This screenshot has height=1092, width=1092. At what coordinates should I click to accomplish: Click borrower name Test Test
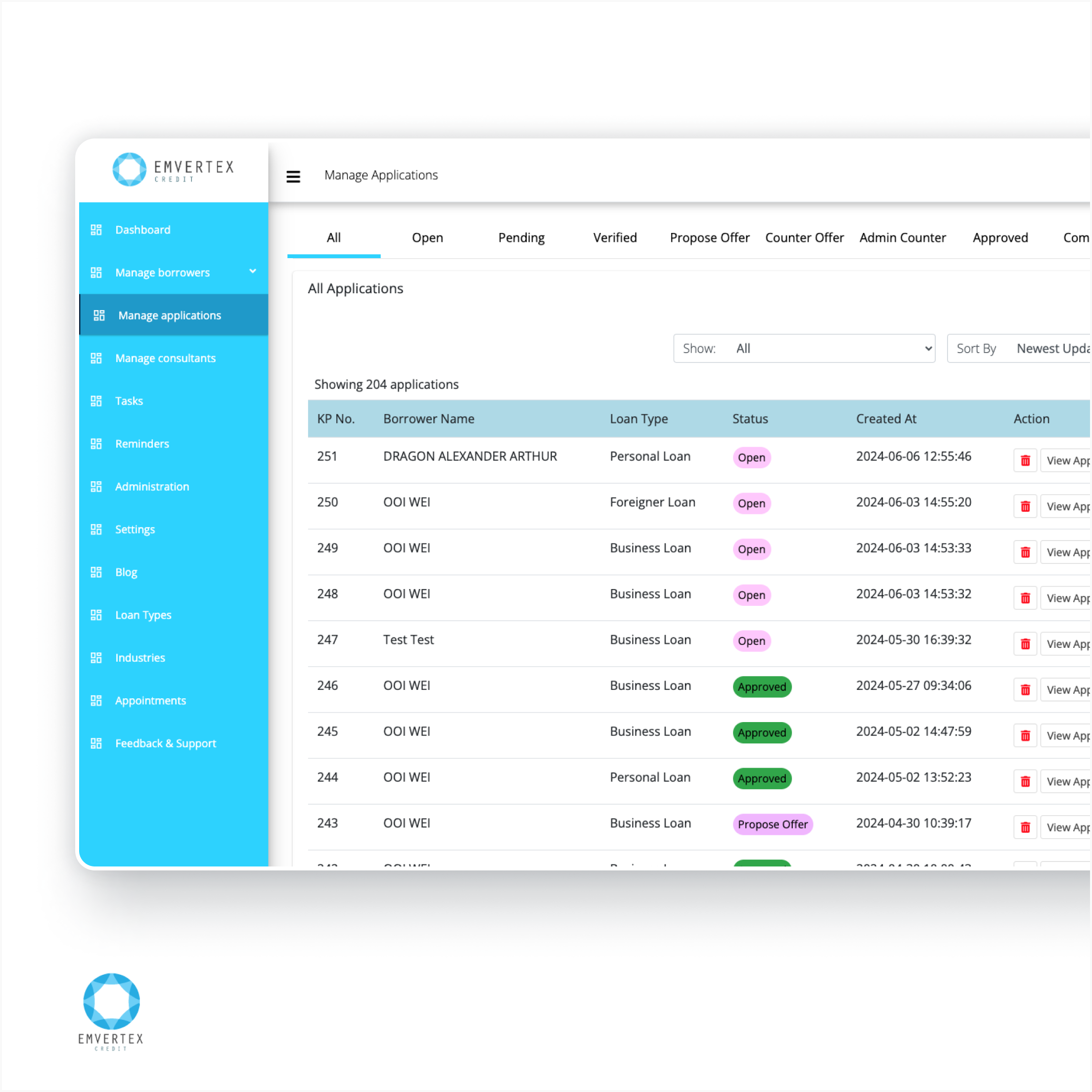[x=408, y=639]
